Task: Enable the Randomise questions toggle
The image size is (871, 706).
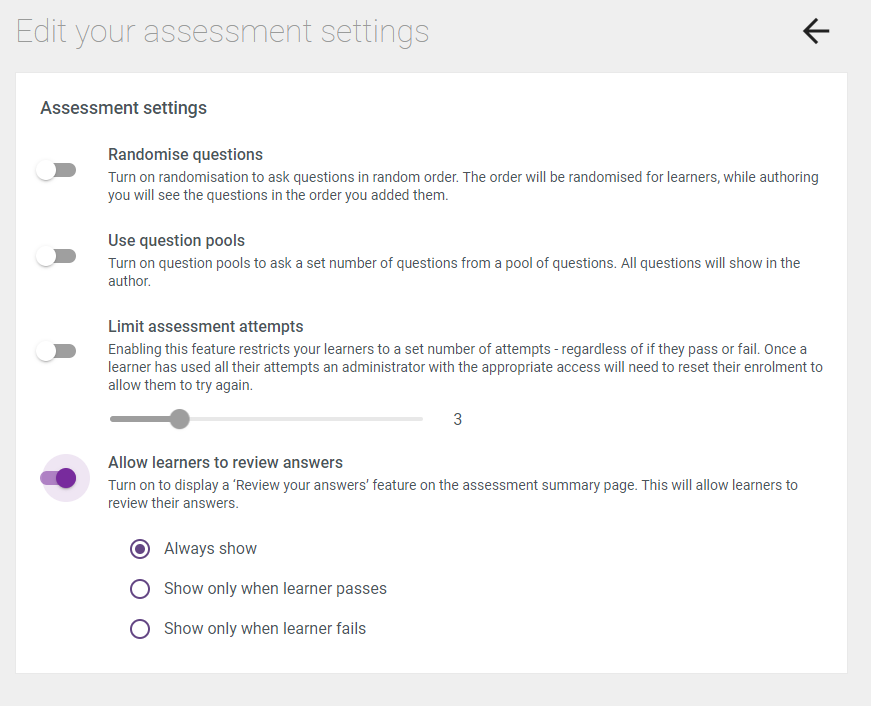Action: coord(56,170)
